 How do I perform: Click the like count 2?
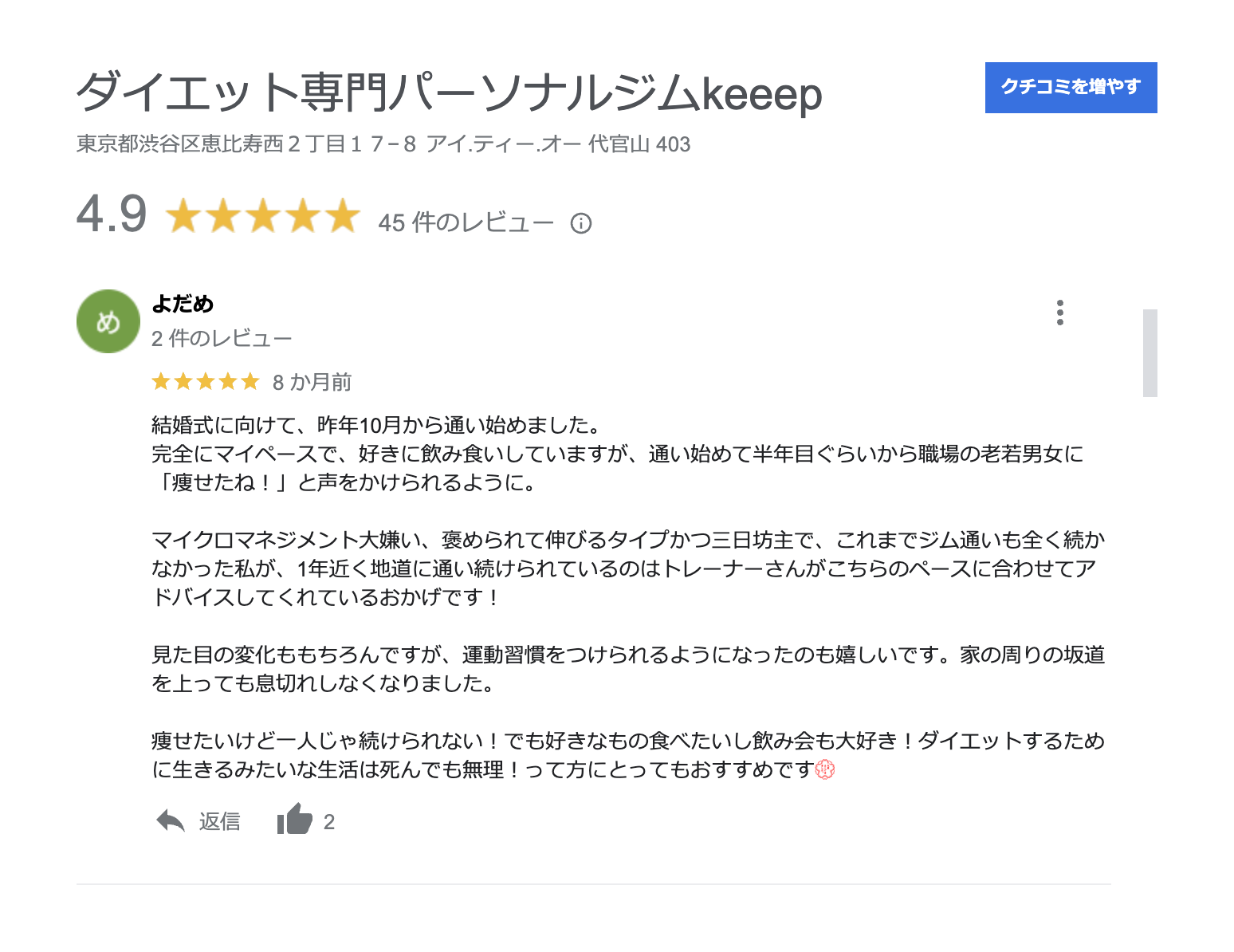329,822
